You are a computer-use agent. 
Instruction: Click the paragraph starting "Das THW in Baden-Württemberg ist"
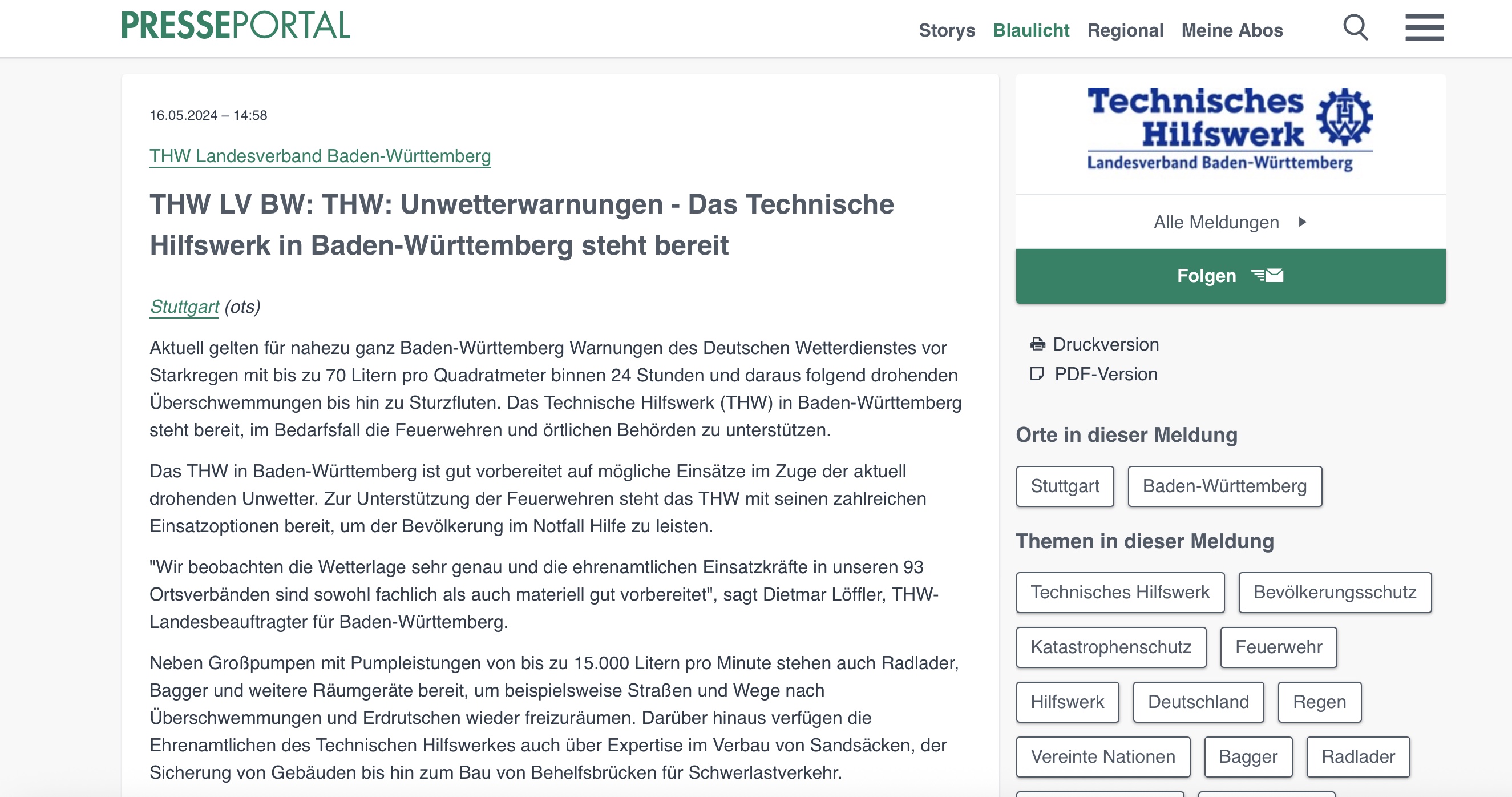[x=537, y=498]
